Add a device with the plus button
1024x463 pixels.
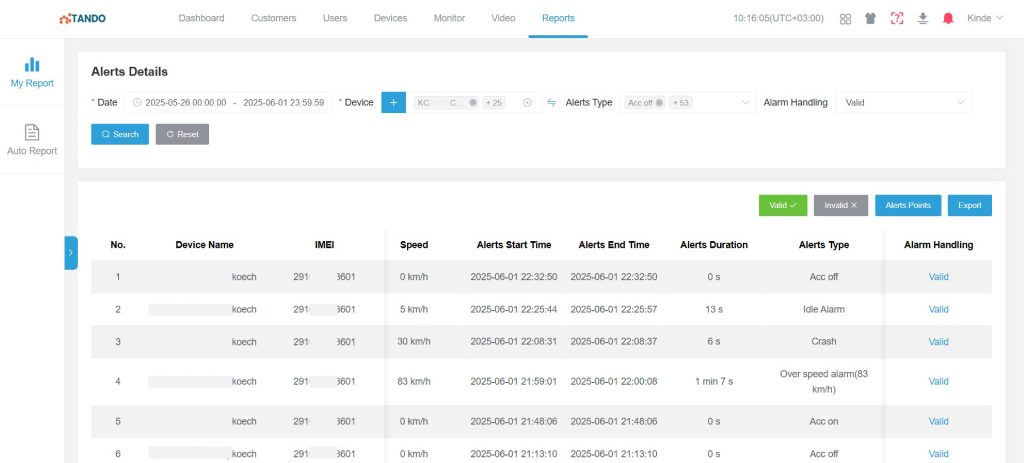[x=393, y=103]
